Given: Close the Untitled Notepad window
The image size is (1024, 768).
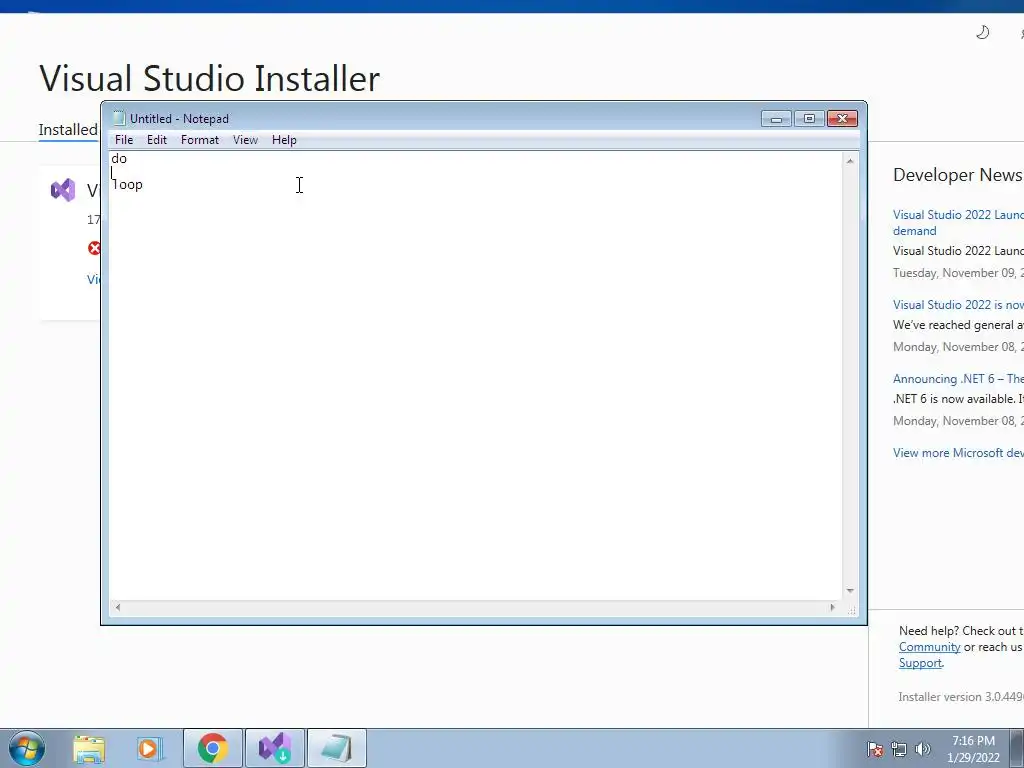Looking at the screenshot, I should click(x=842, y=118).
